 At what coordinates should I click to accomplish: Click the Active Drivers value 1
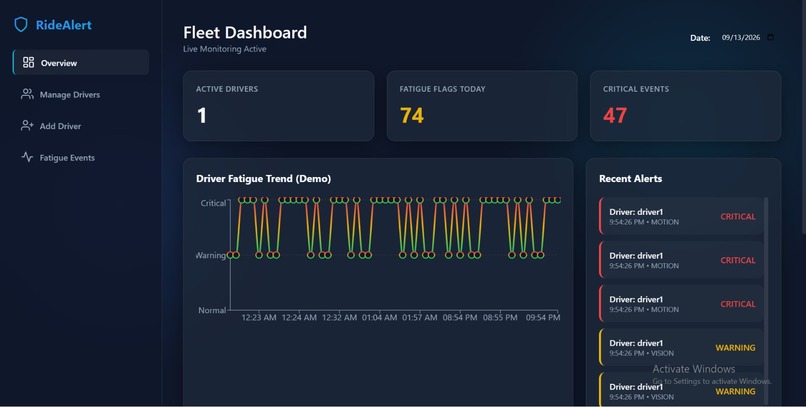202,115
